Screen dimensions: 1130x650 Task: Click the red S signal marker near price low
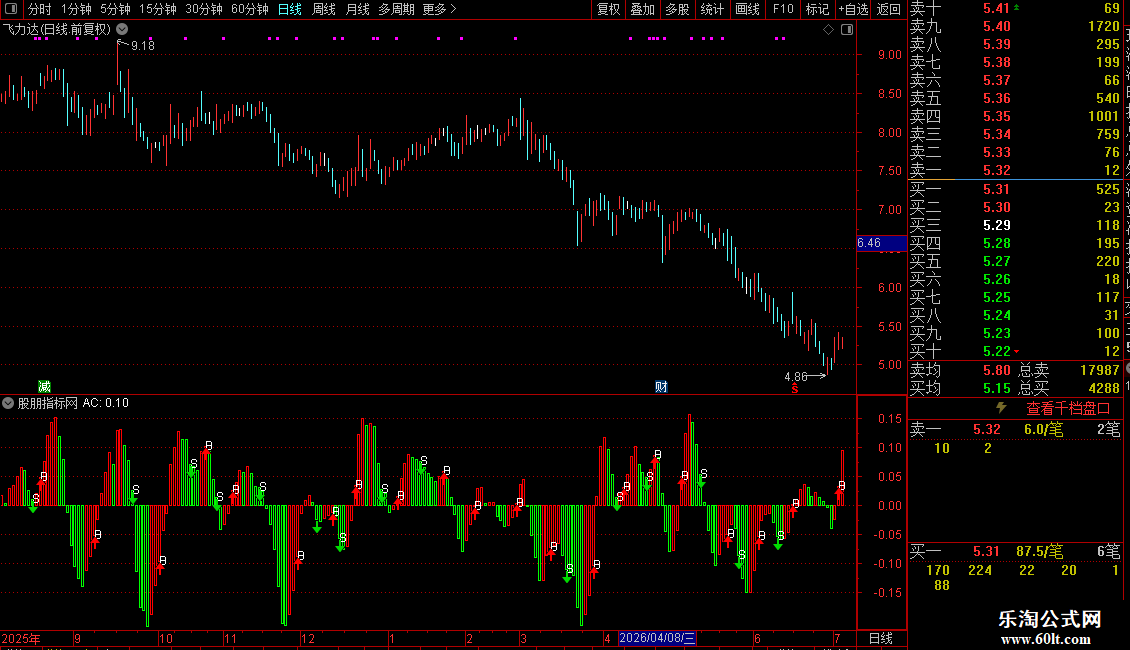pos(794,389)
